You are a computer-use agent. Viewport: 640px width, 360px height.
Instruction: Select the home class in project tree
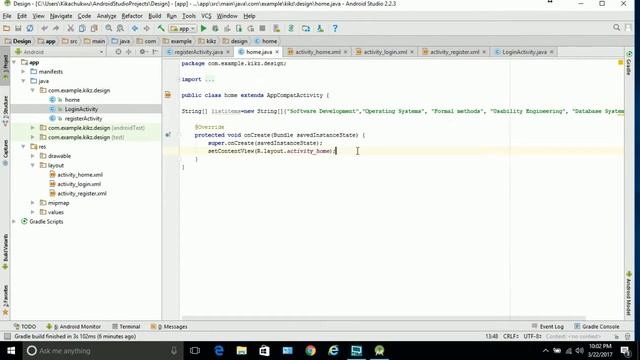click(72, 100)
